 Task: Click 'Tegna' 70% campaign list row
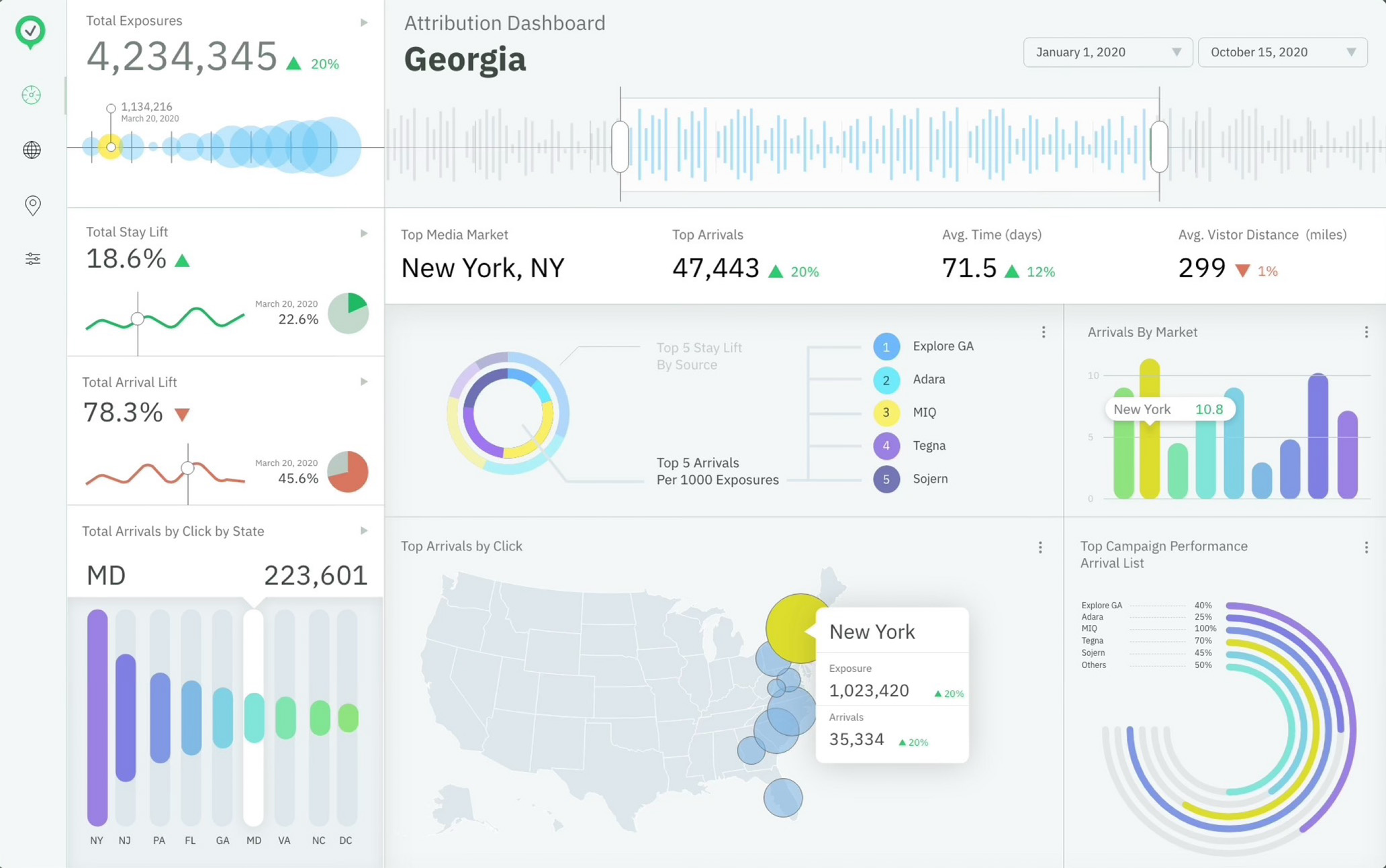[1147, 641]
